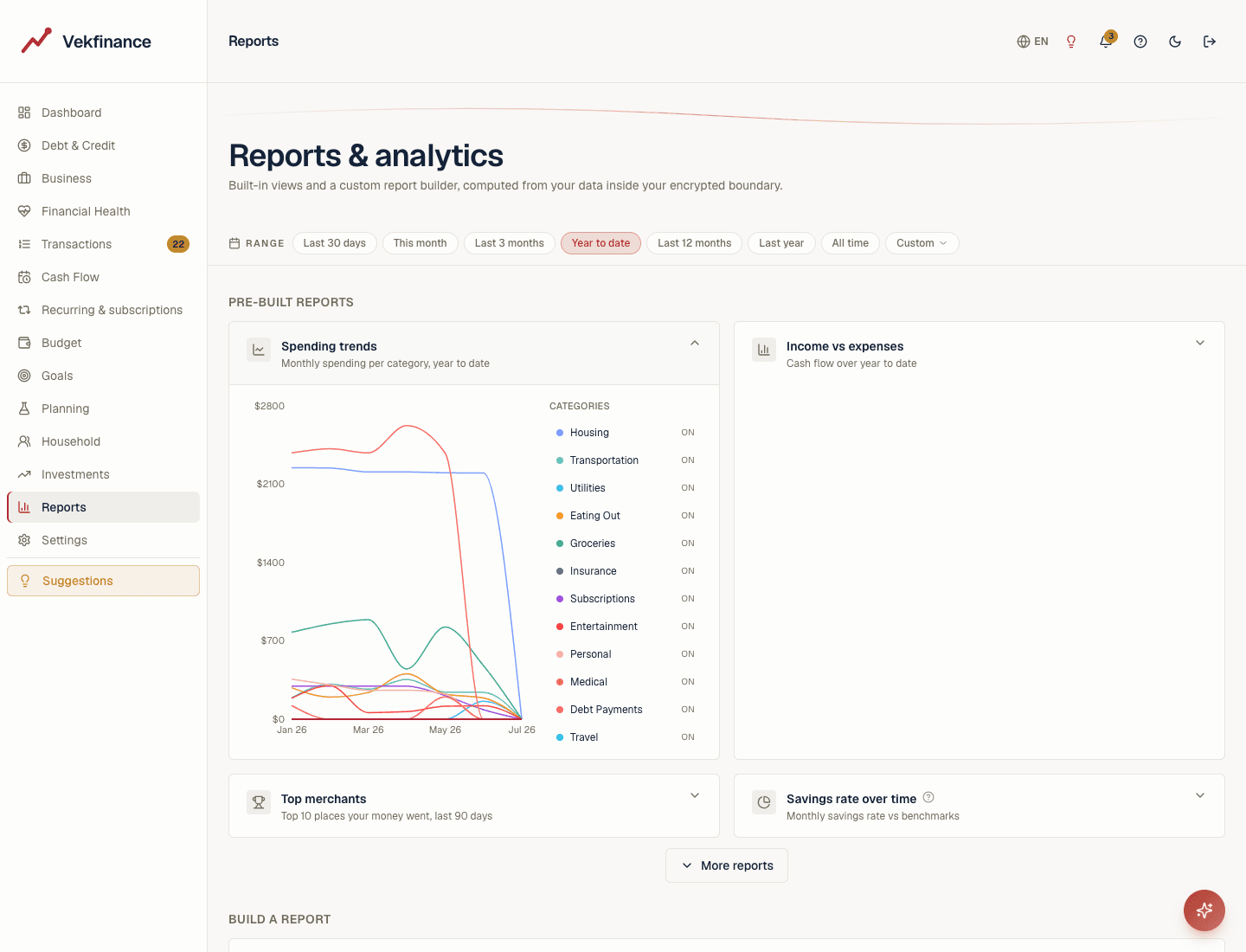Screen dimensions: 1246x952
Task: Toggle Insurance category ON switch
Action: click(x=688, y=571)
